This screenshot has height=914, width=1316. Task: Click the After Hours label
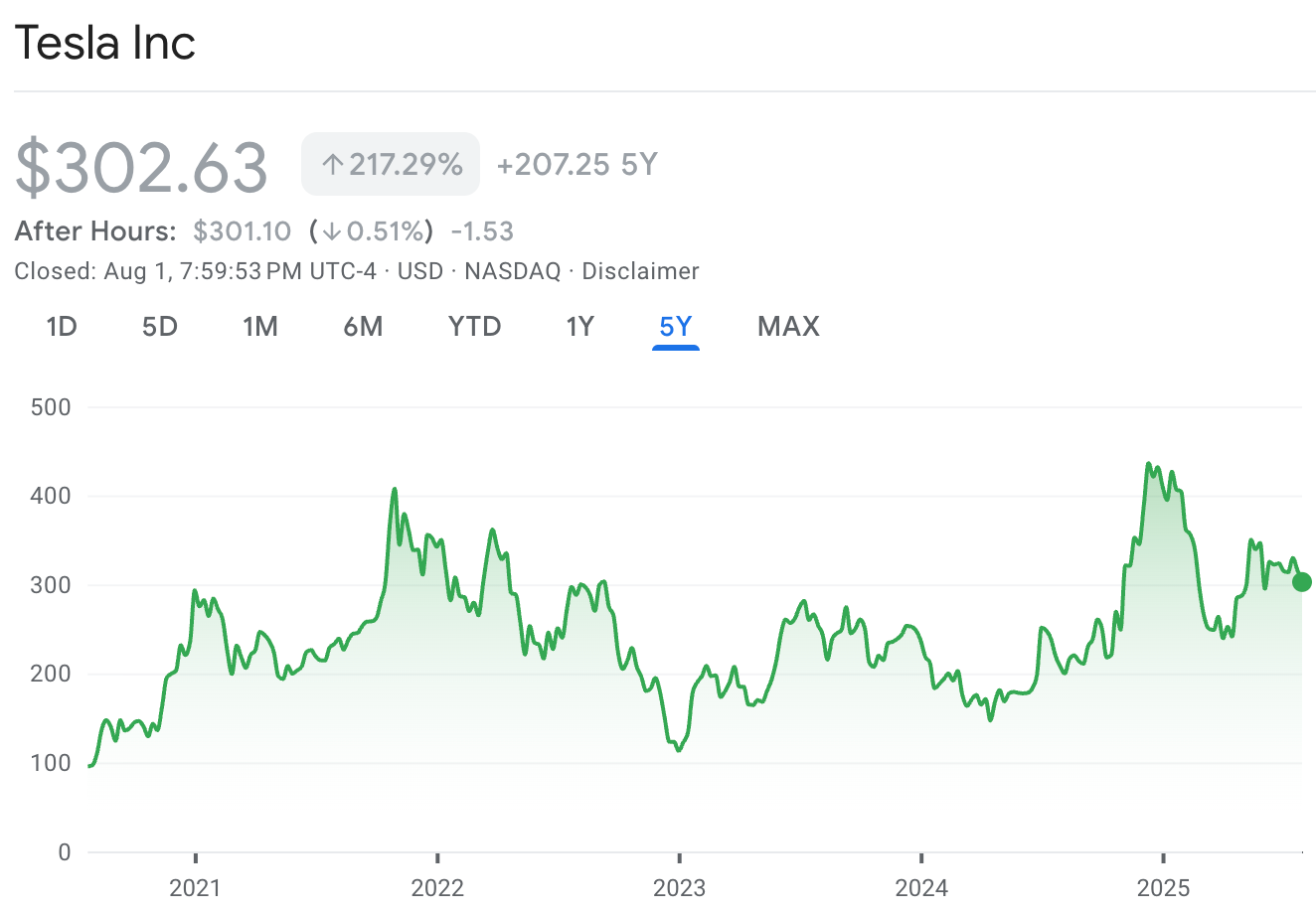[95, 231]
